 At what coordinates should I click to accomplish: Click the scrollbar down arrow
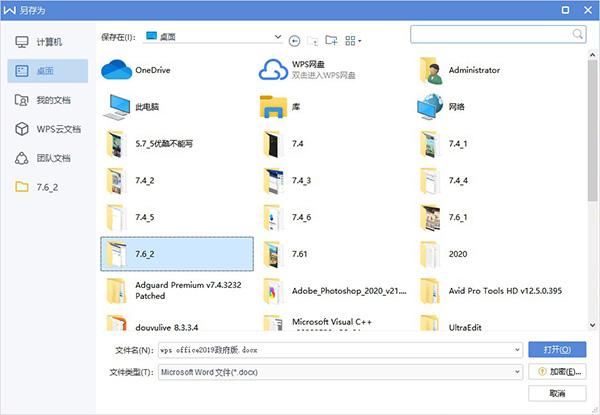click(592, 325)
